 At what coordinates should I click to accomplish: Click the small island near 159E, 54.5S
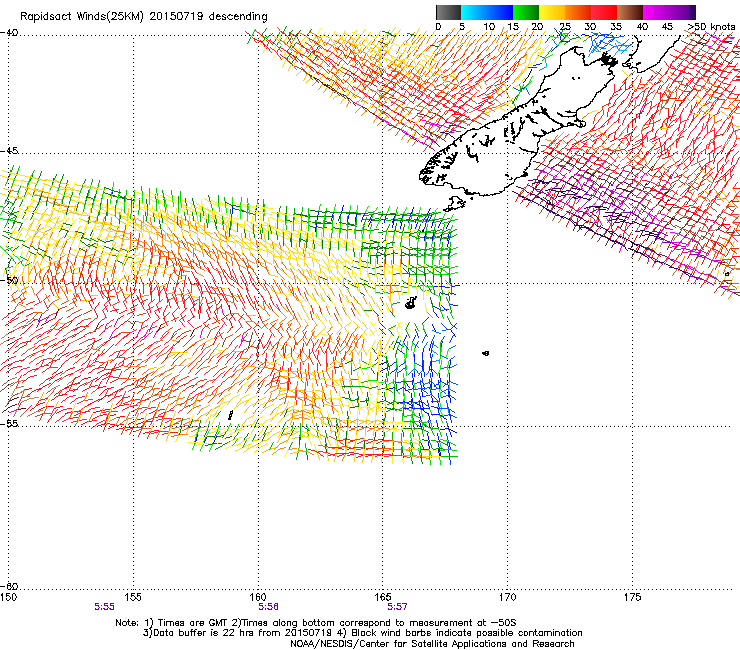230,415
